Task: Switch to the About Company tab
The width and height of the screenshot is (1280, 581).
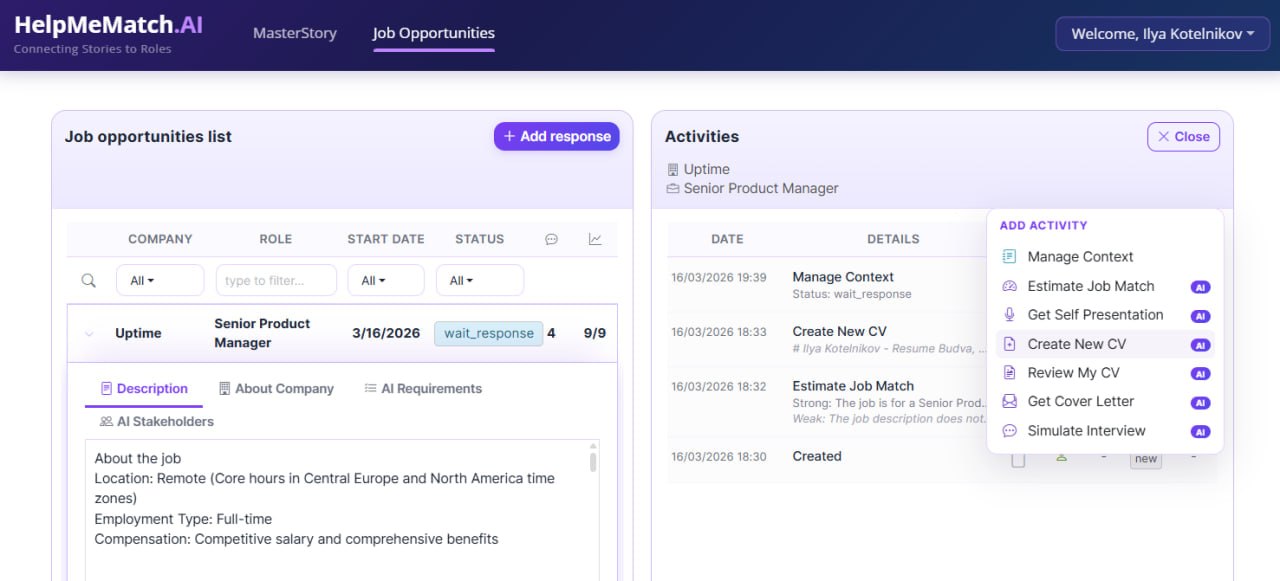Action: 276,389
